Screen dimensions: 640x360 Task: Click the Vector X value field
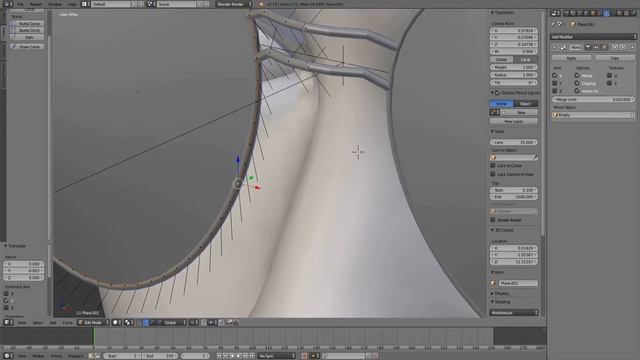(24, 264)
